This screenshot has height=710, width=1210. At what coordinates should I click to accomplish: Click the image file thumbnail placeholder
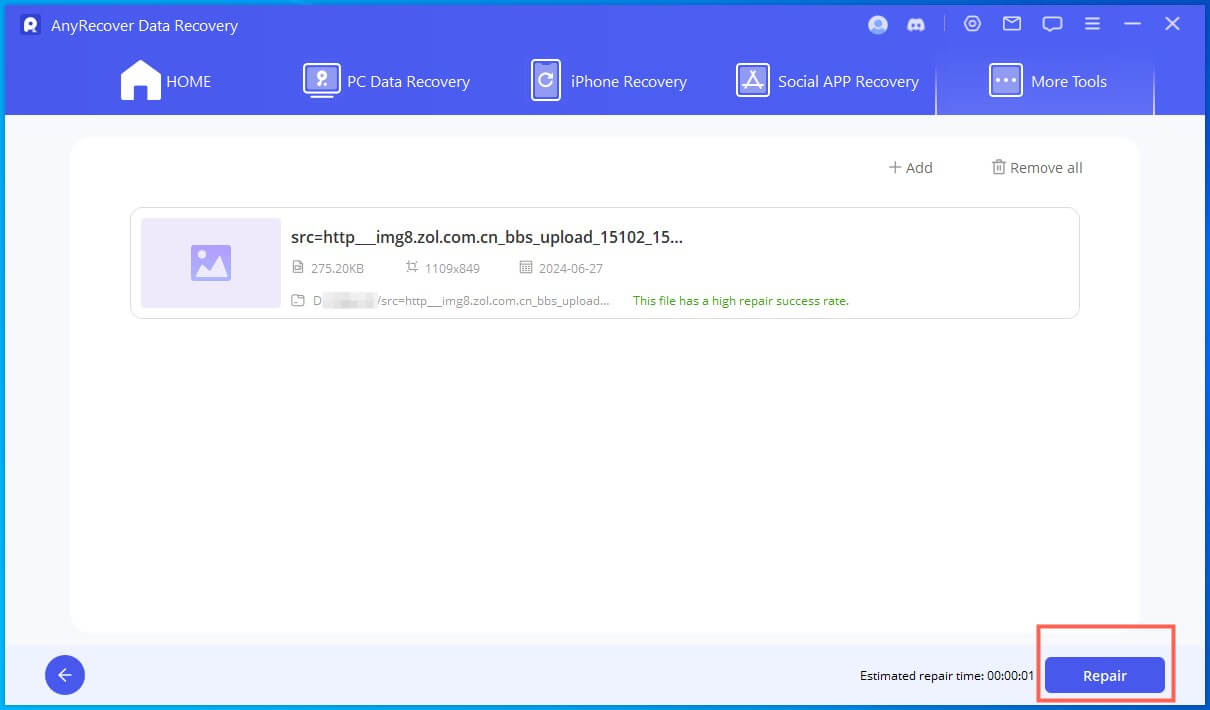click(x=211, y=263)
